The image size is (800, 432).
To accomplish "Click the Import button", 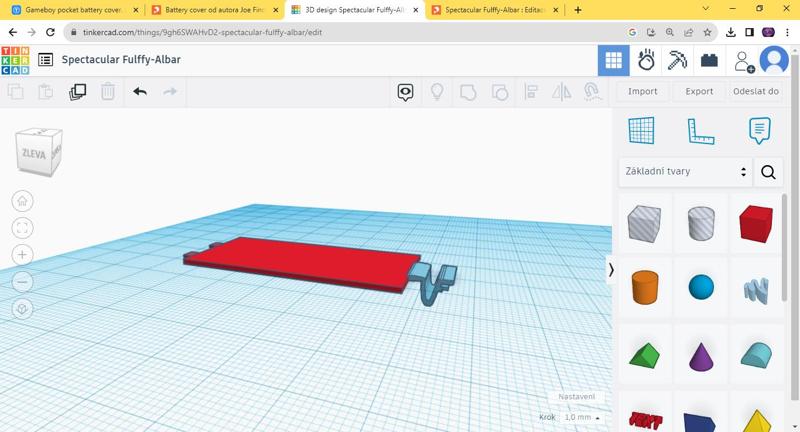I will pyautogui.click(x=642, y=91).
